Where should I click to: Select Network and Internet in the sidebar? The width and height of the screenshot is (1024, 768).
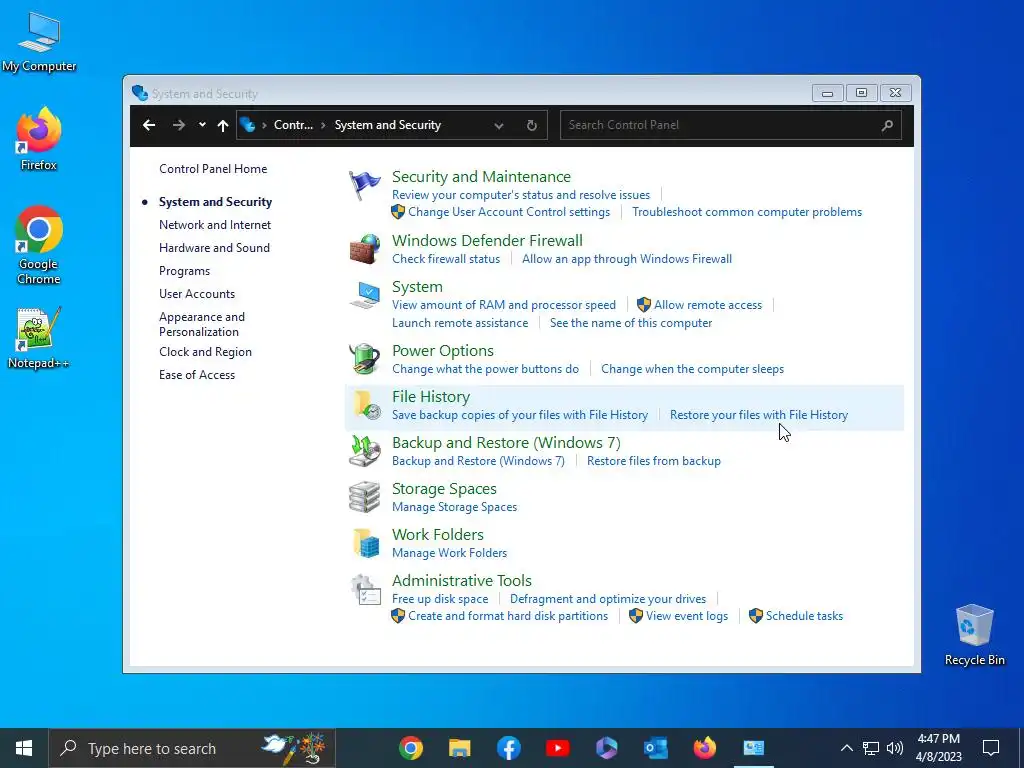point(215,225)
